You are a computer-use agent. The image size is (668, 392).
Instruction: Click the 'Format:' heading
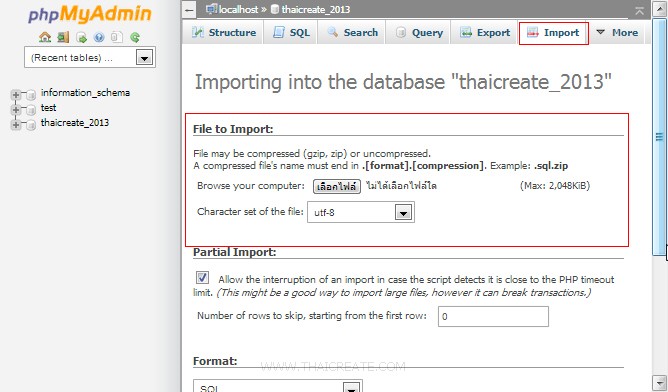tap(215, 361)
